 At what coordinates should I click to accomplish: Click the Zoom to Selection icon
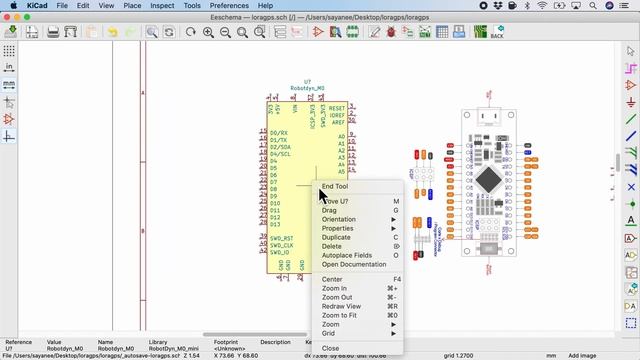pyautogui.click(x=260, y=32)
